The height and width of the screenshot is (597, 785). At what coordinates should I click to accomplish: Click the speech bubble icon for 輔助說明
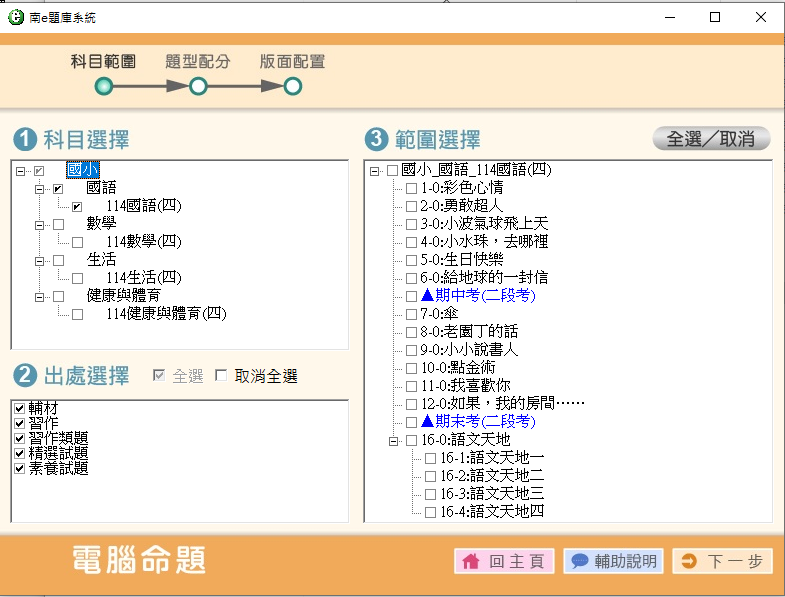click(579, 561)
